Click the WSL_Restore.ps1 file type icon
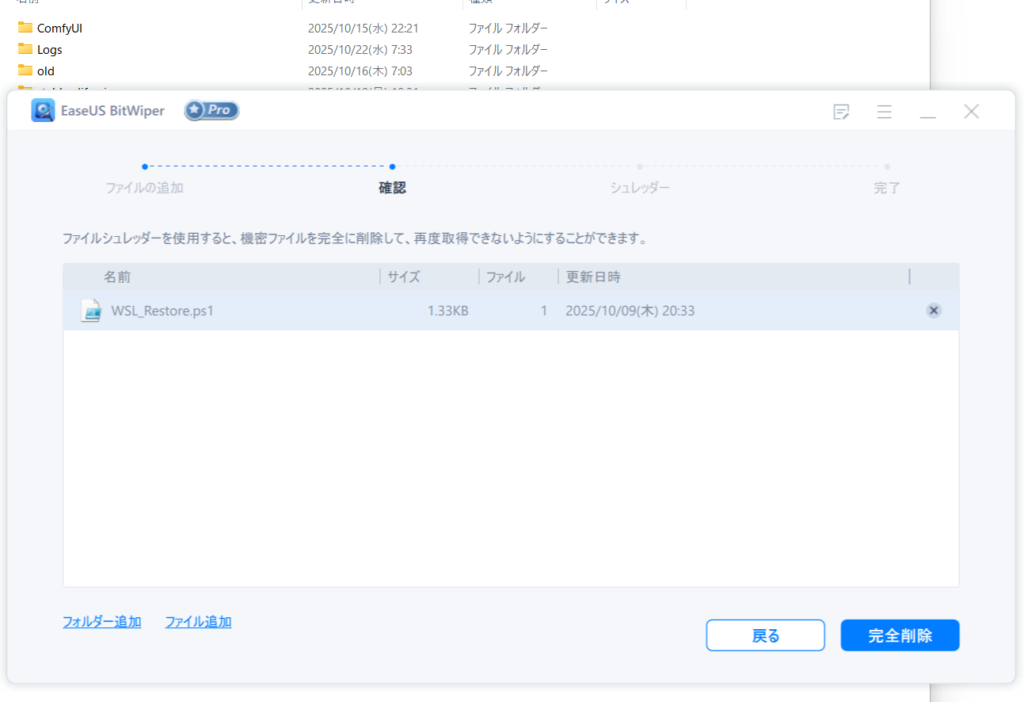The height and width of the screenshot is (702, 1024). [x=91, y=310]
